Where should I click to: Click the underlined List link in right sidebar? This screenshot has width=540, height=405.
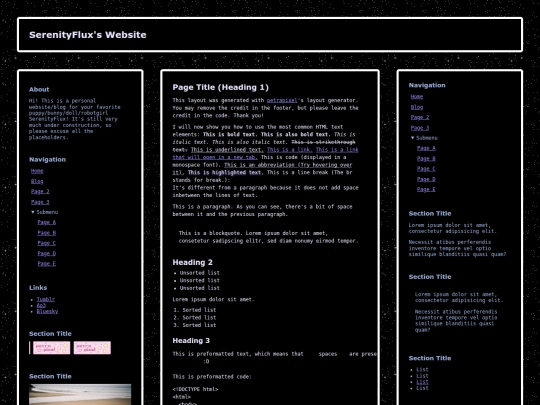(422, 382)
